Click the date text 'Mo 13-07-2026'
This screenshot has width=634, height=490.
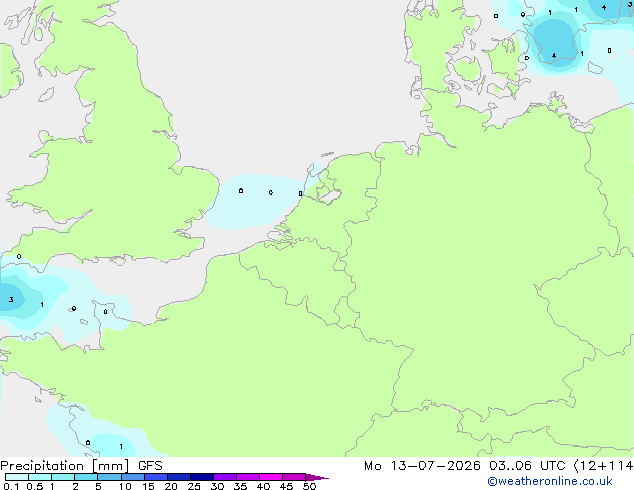click(x=422, y=466)
